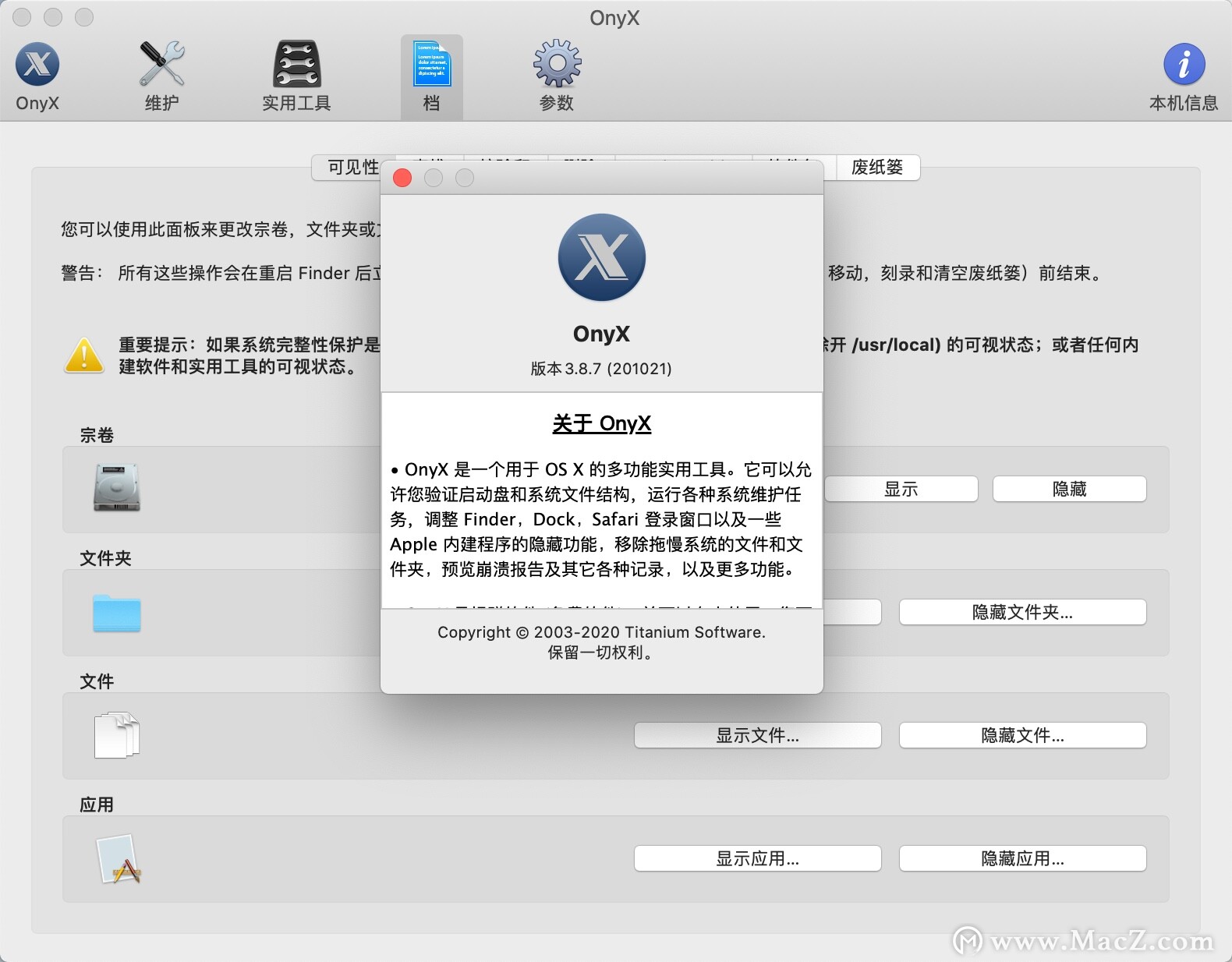The height and width of the screenshot is (962, 1232).
Task: Click the hard drive icon under 宗卷
Action: pos(116,487)
